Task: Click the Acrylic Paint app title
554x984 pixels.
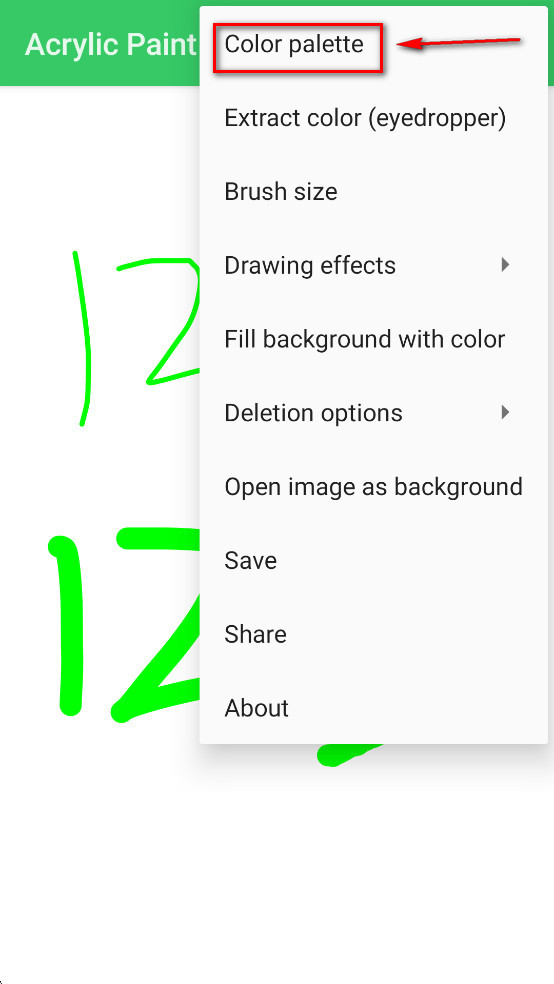Action: (111, 45)
